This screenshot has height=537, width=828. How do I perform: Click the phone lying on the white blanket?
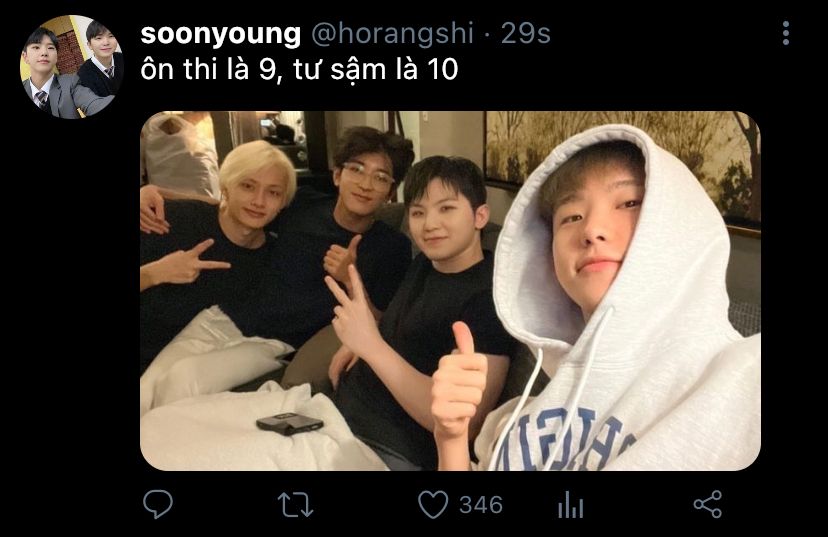290,423
